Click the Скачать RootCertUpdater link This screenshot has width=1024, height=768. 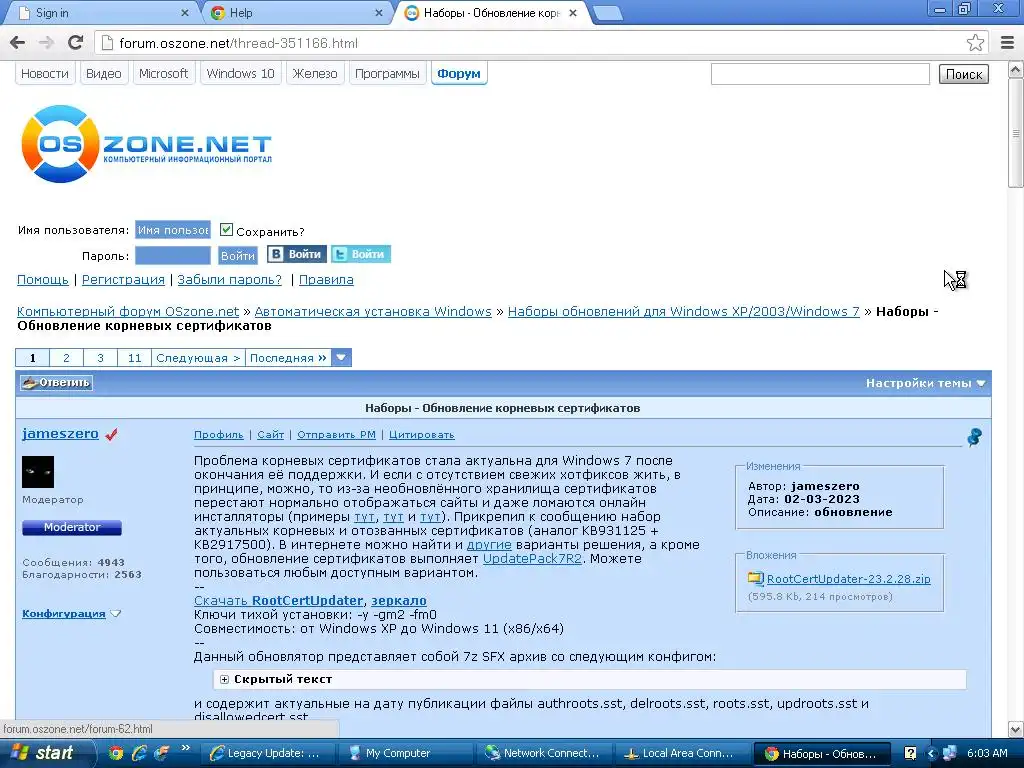pos(279,601)
